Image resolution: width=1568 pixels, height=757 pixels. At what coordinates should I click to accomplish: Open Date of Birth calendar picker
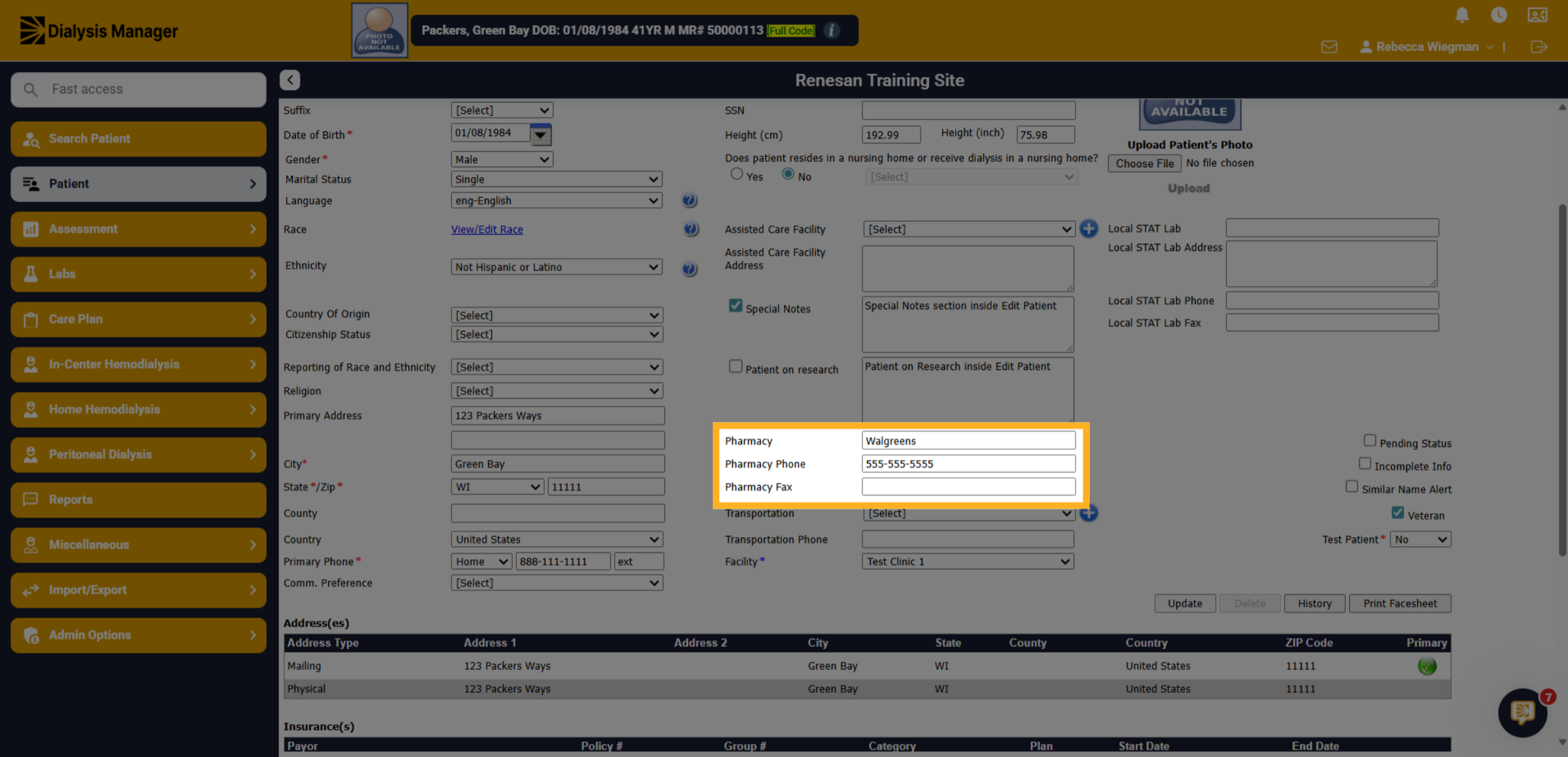540,135
